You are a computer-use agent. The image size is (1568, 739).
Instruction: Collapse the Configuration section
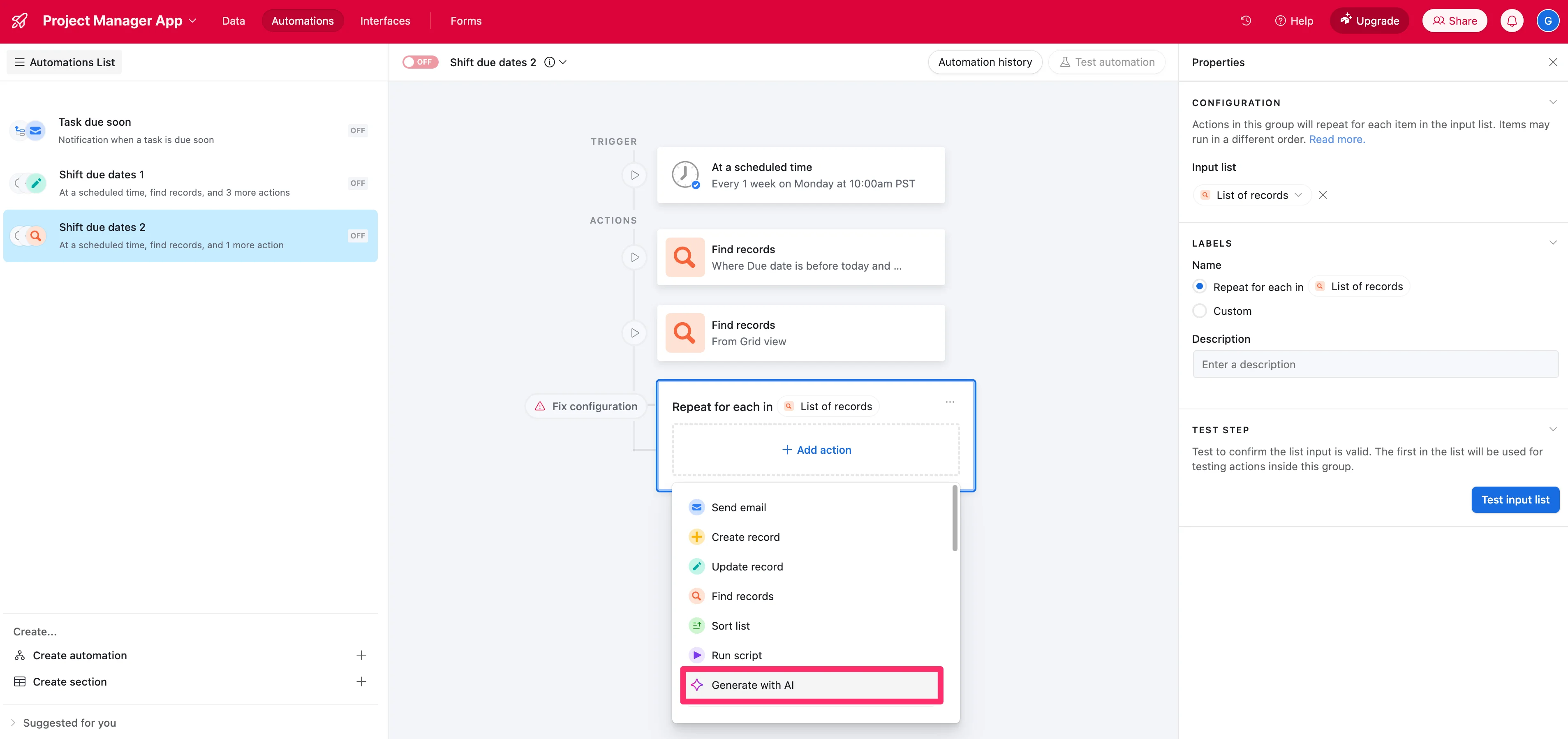pyautogui.click(x=1552, y=102)
